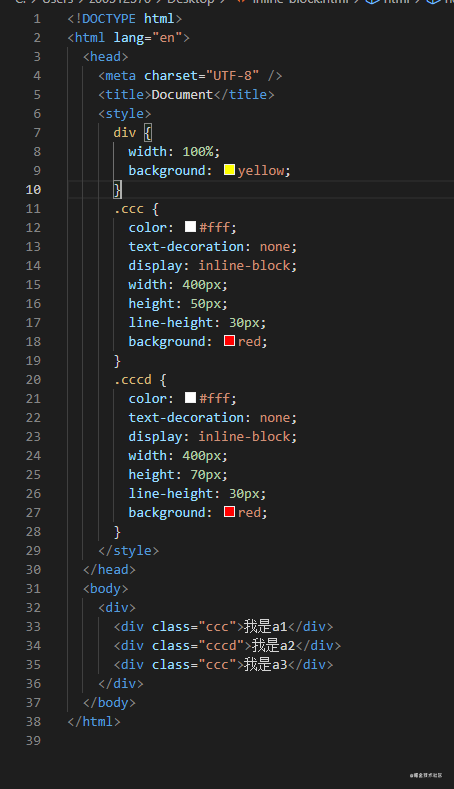The height and width of the screenshot is (789, 454).
Task: Open the red color swatch on line 27
Action: pos(230,512)
